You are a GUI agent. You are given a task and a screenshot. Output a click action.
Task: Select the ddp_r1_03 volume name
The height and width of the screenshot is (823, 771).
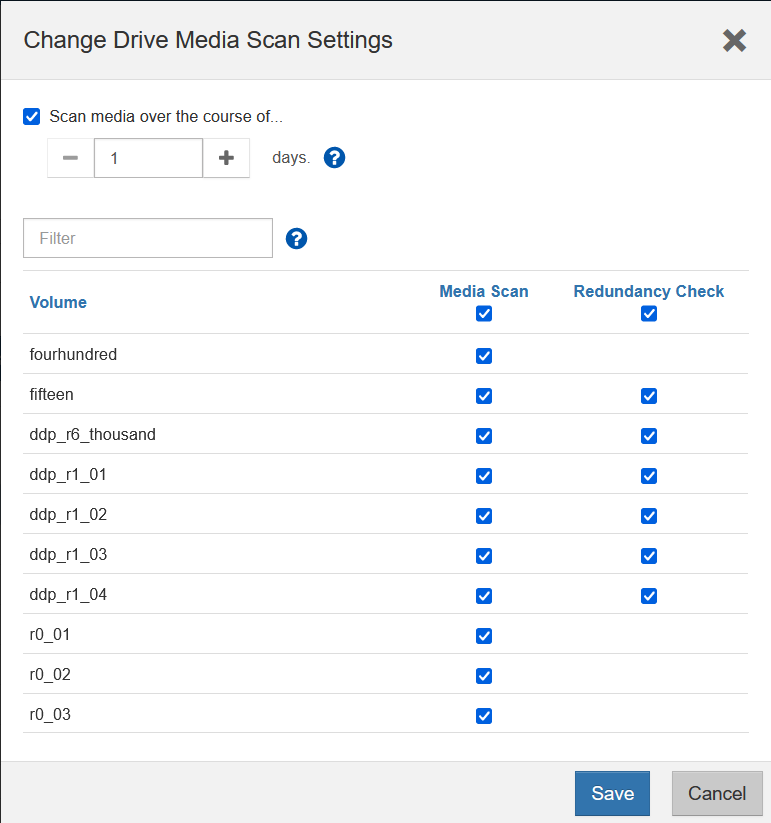[68, 554]
